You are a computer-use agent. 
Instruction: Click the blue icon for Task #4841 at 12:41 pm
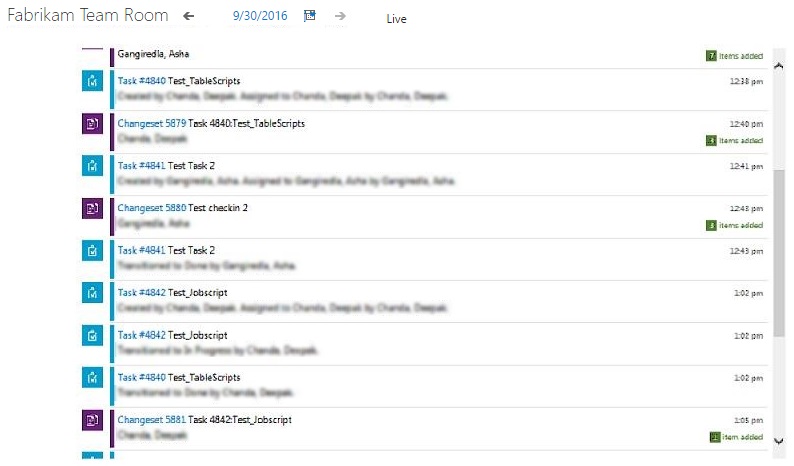92,166
